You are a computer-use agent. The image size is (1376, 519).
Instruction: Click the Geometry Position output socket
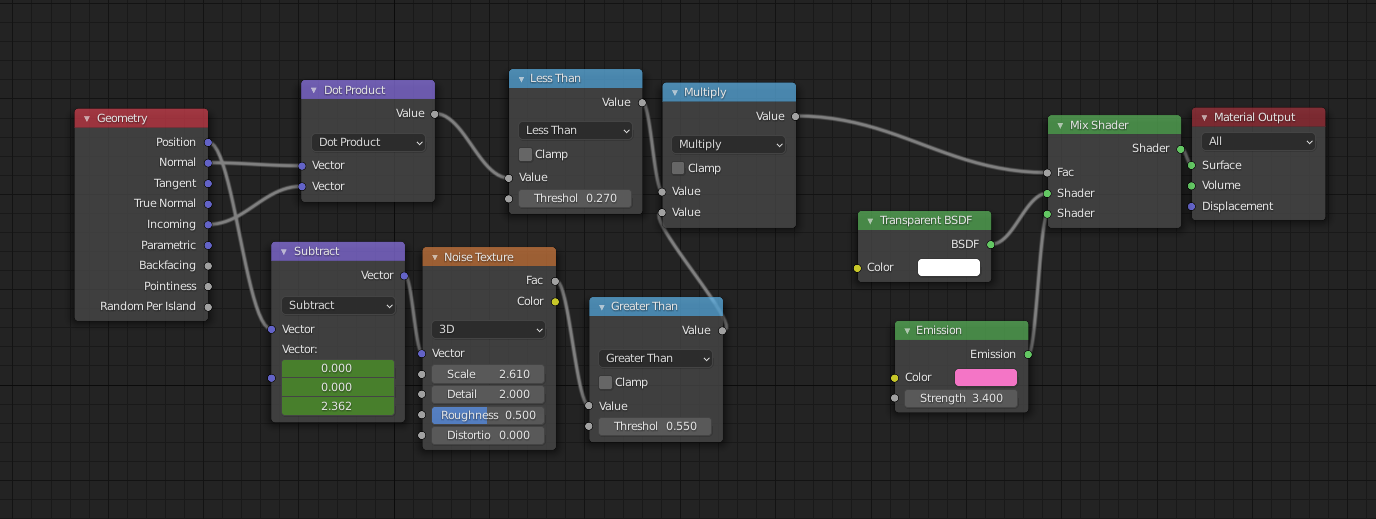pos(208,142)
